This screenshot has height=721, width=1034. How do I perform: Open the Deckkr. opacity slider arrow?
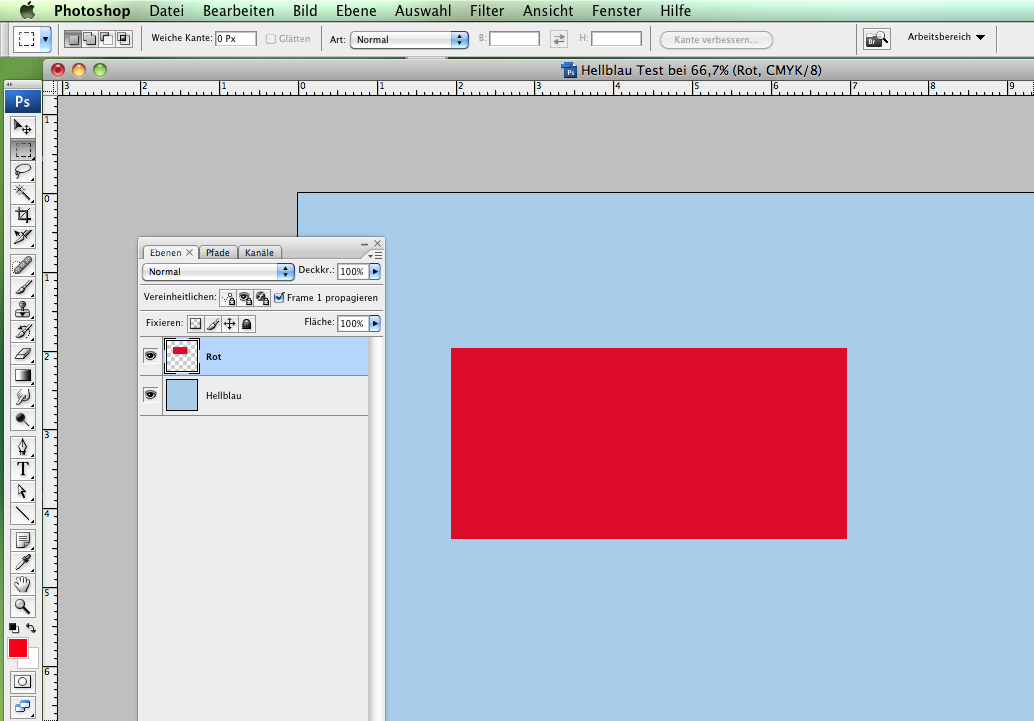click(x=375, y=271)
